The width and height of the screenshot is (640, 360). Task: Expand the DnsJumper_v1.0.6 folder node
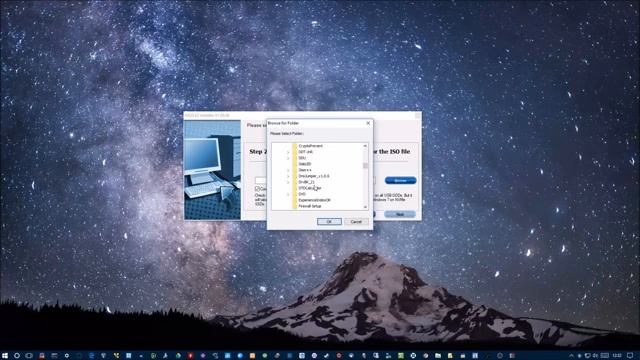point(288,176)
